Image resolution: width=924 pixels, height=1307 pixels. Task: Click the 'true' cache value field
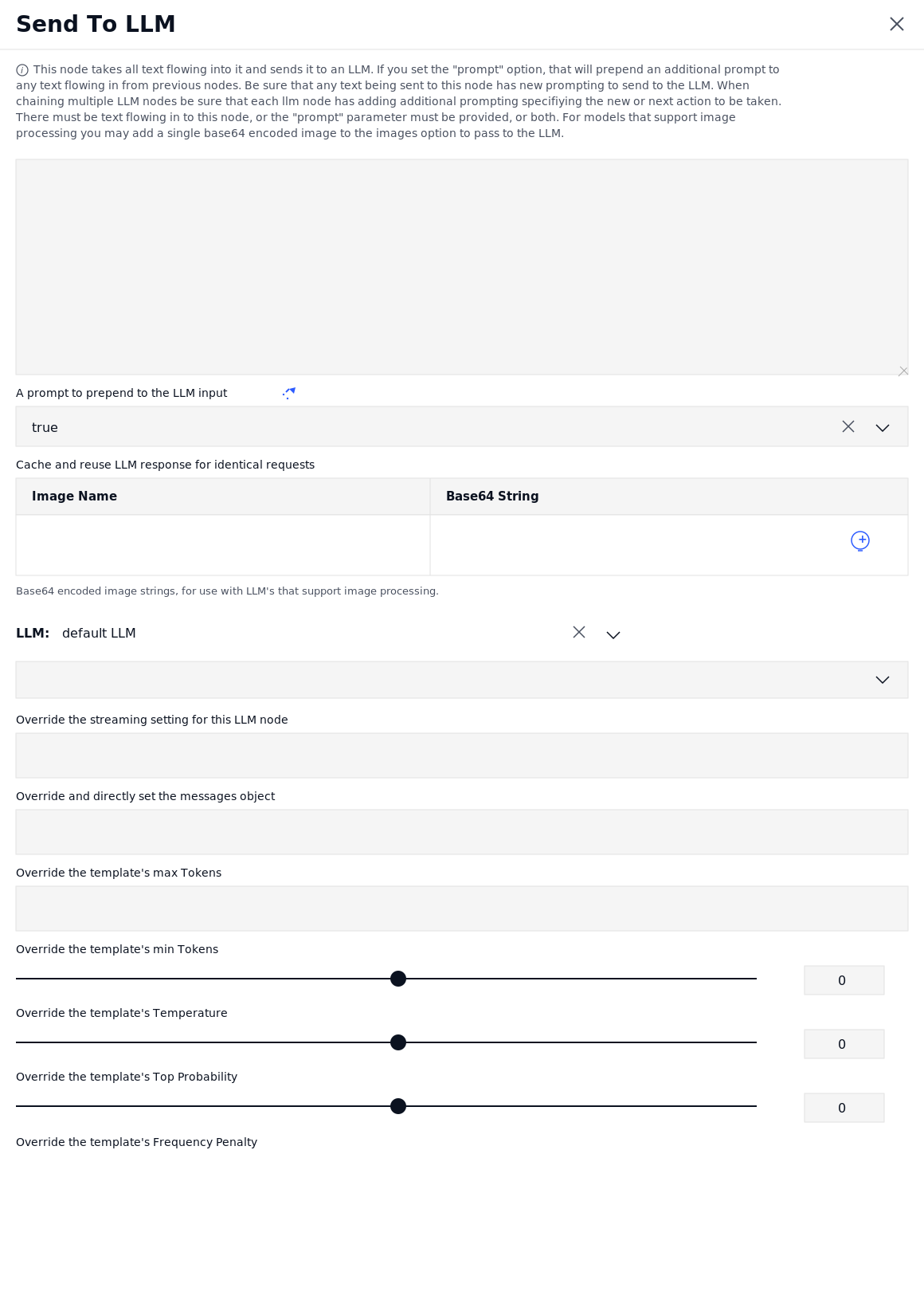[x=462, y=426]
